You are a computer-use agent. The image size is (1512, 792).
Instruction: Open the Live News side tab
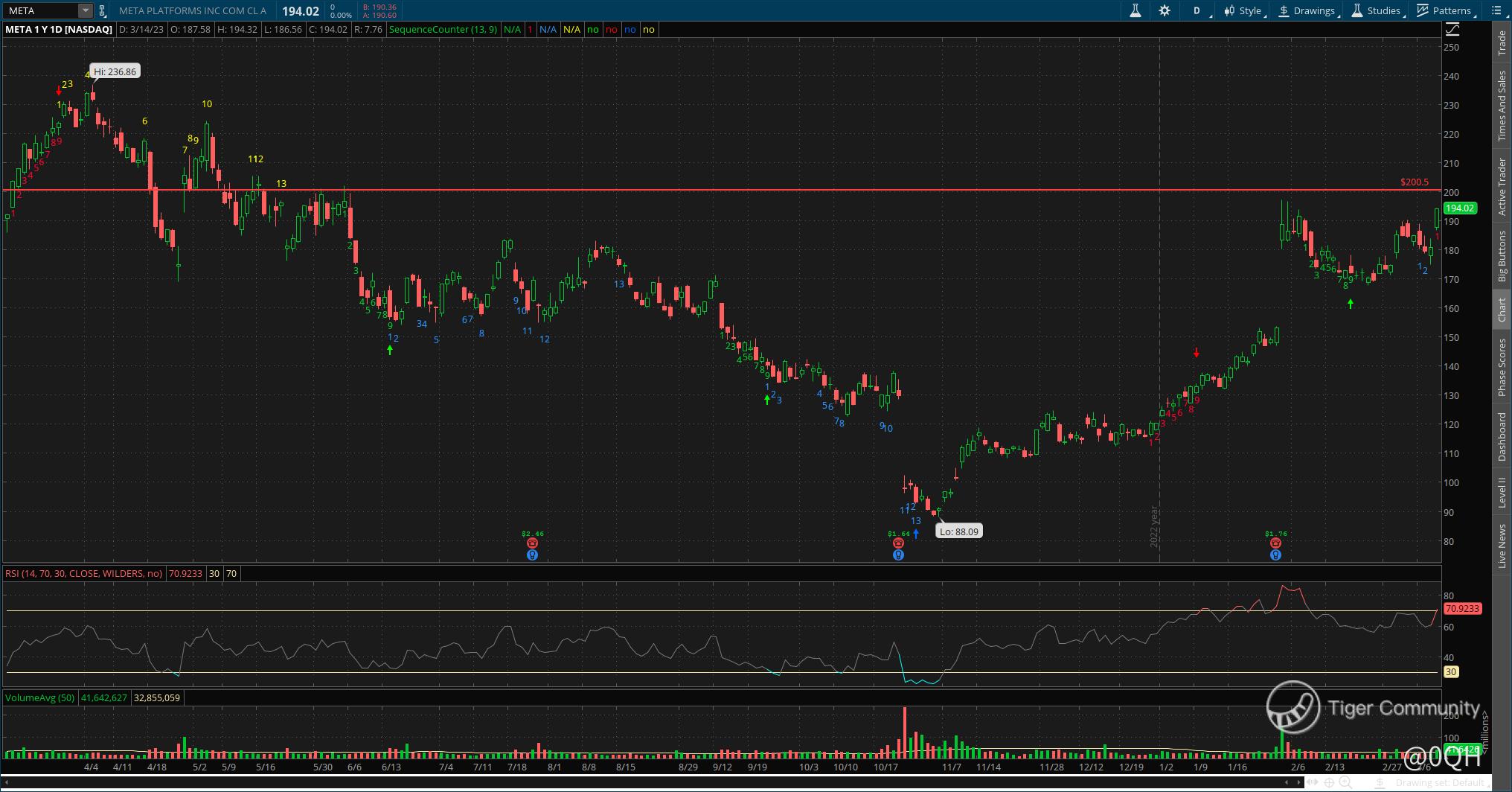click(x=1502, y=546)
